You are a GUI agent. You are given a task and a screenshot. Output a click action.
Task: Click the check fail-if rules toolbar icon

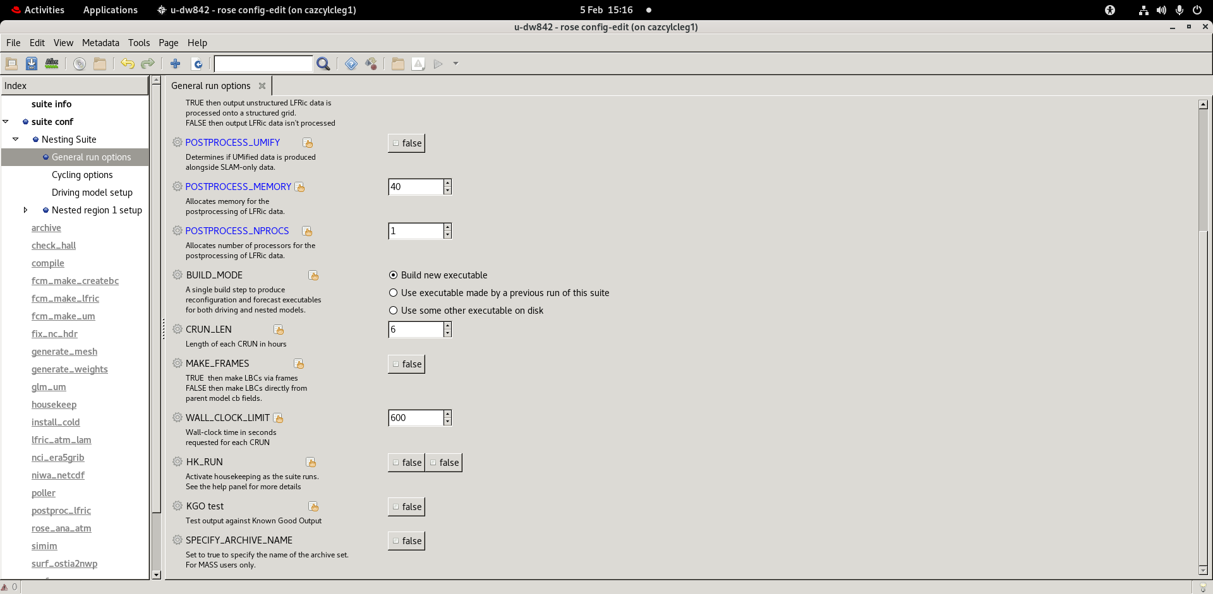tap(52, 64)
